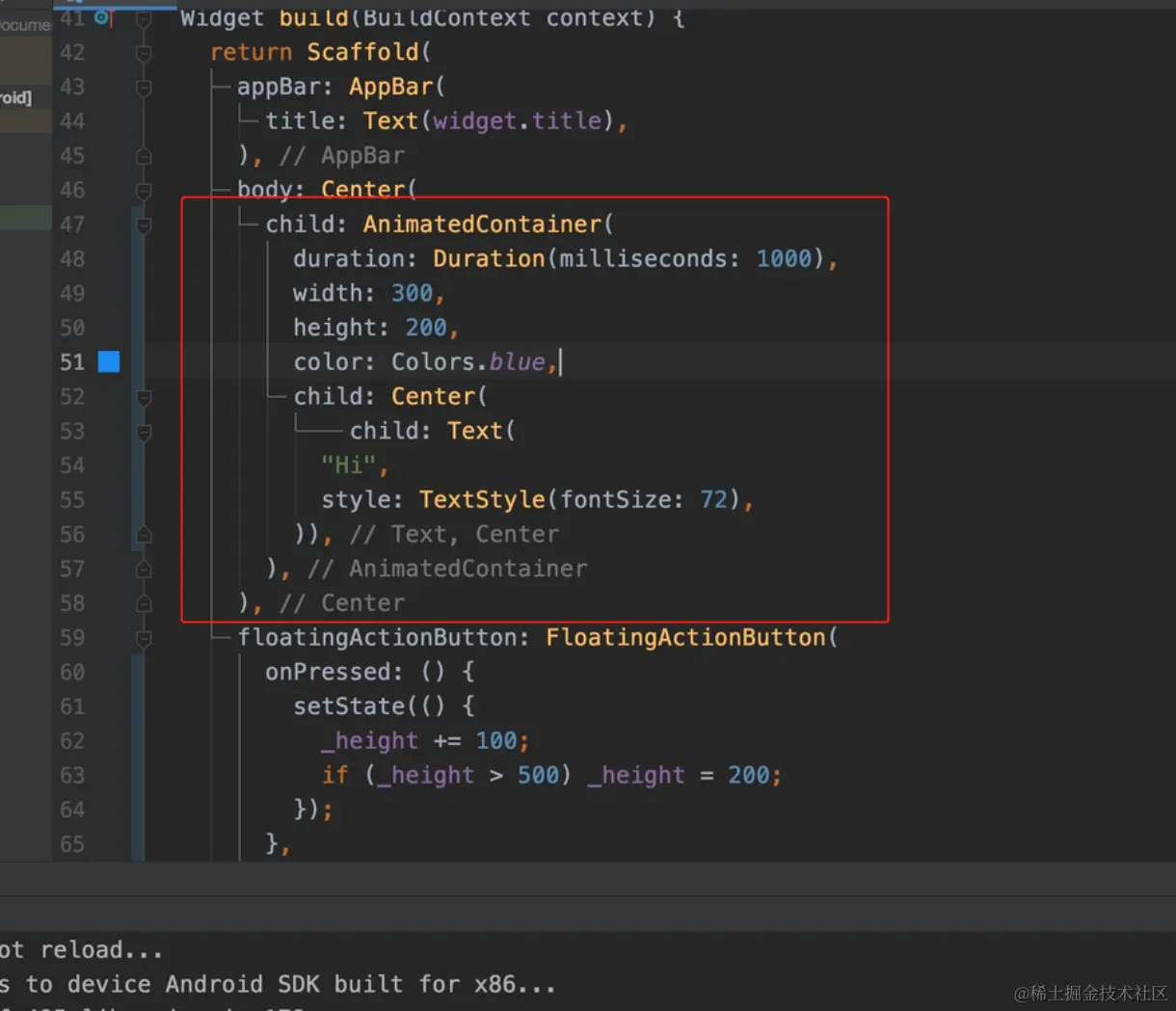Click 'Text(' constructor on line 53
This screenshot has height=1011, width=1176.
tap(481, 431)
